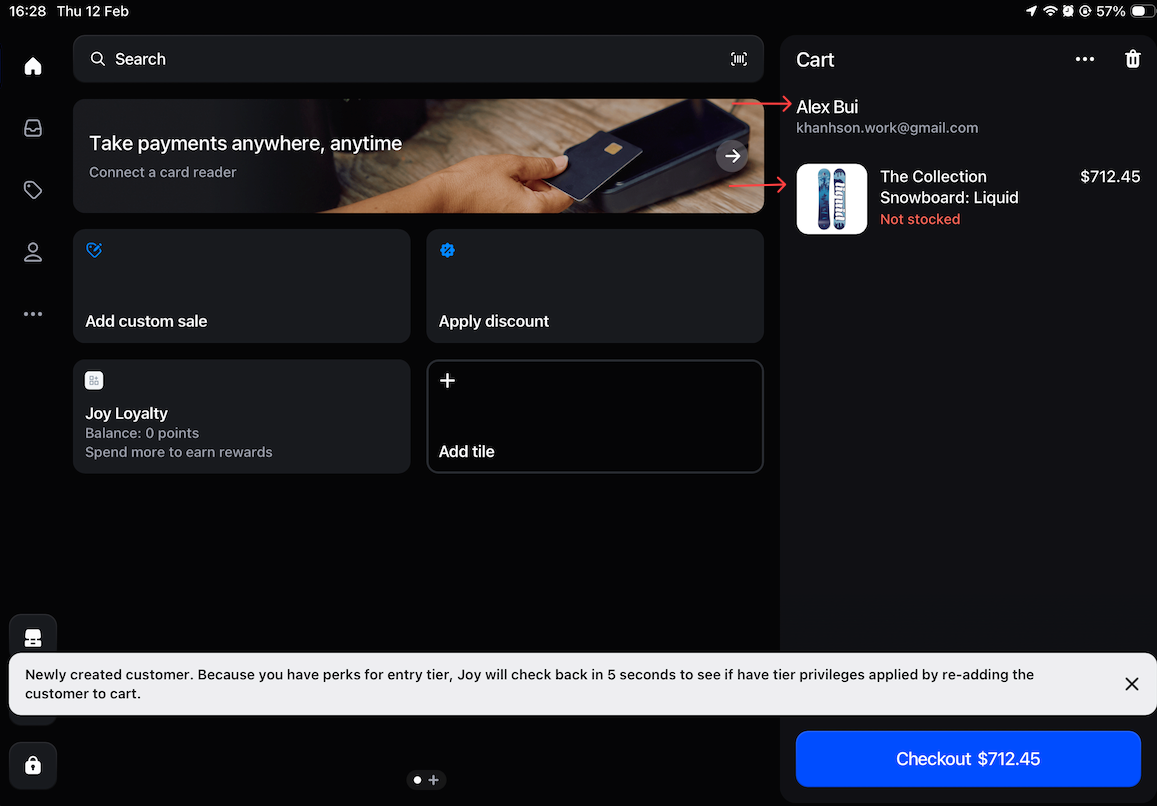Dismiss the newly created customer notification

1131,684
